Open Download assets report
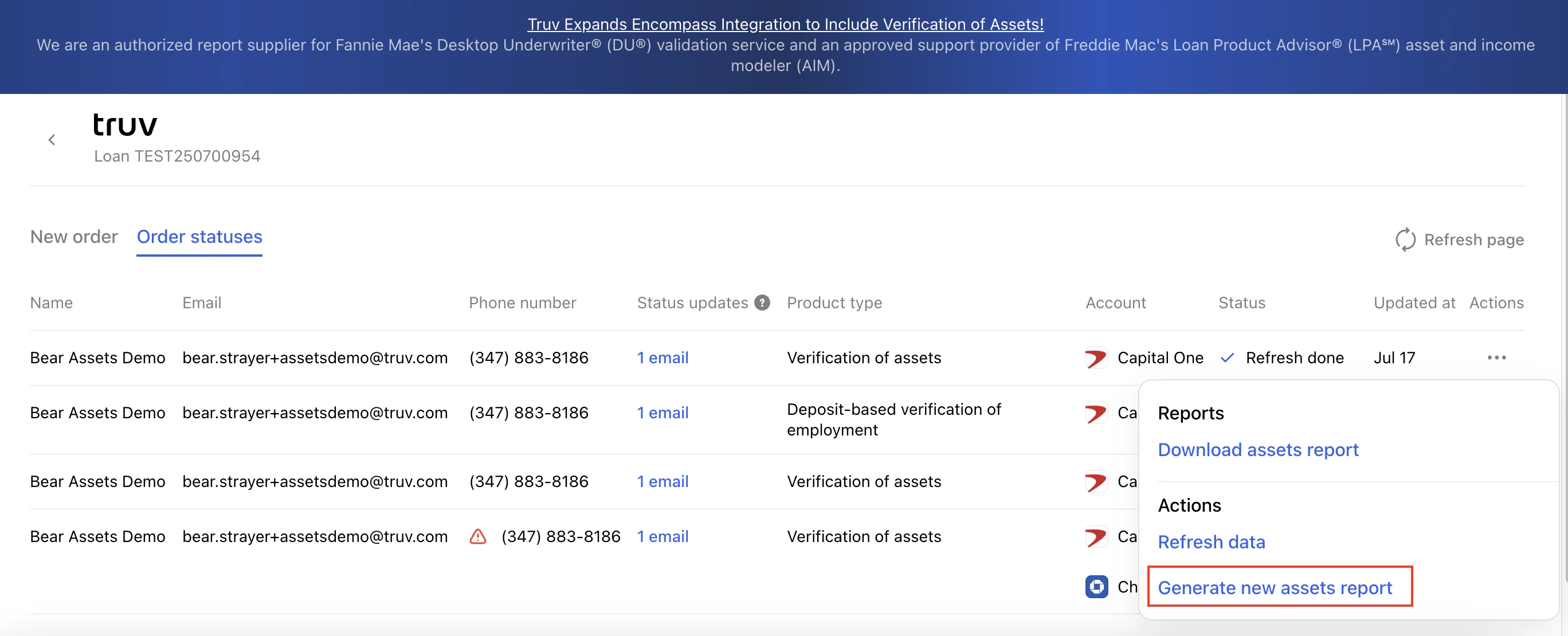1568x636 pixels. (x=1257, y=449)
